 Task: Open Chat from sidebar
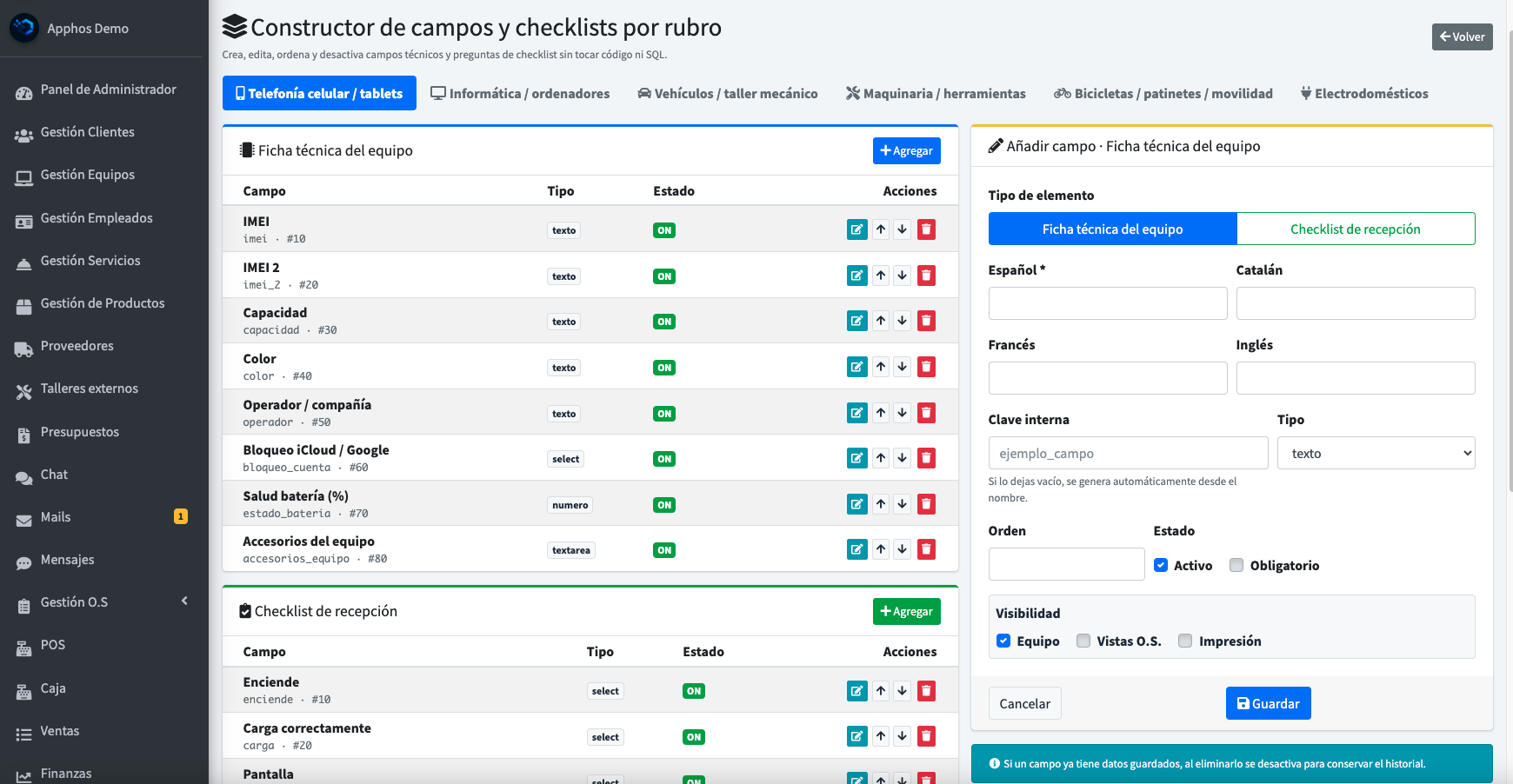click(x=104, y=475)
